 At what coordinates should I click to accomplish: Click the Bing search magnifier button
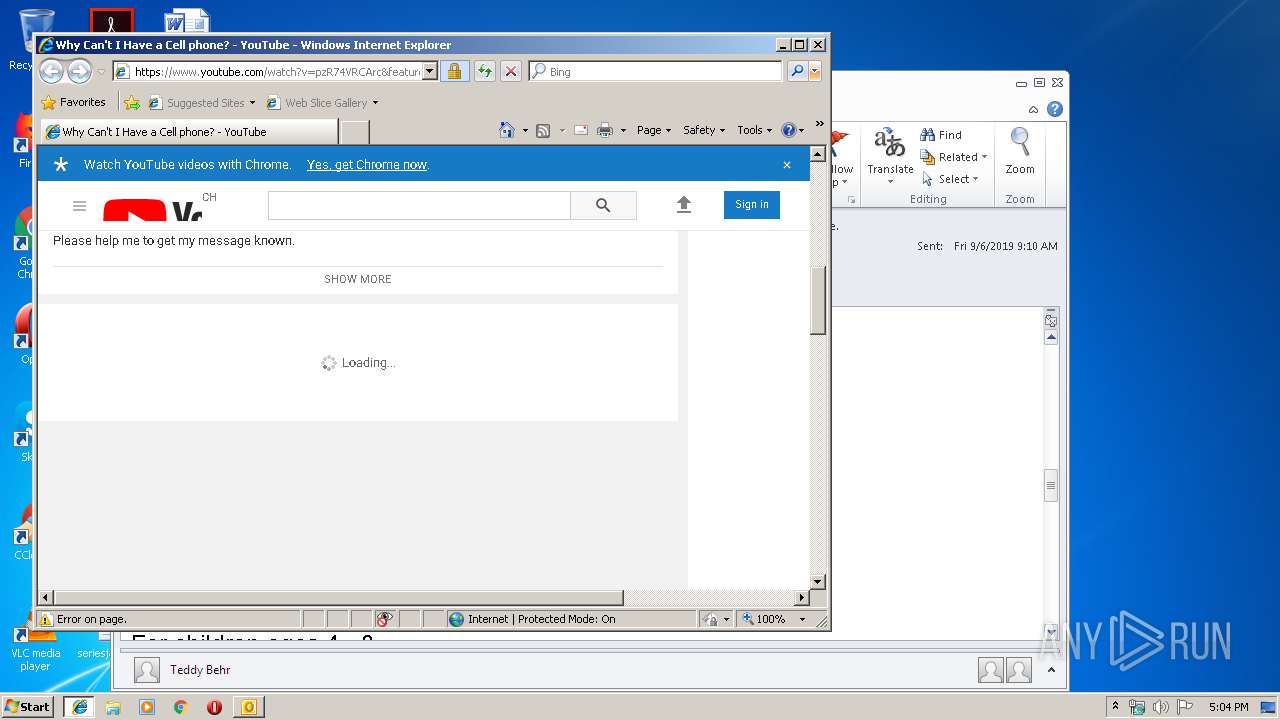coord(796,71)
